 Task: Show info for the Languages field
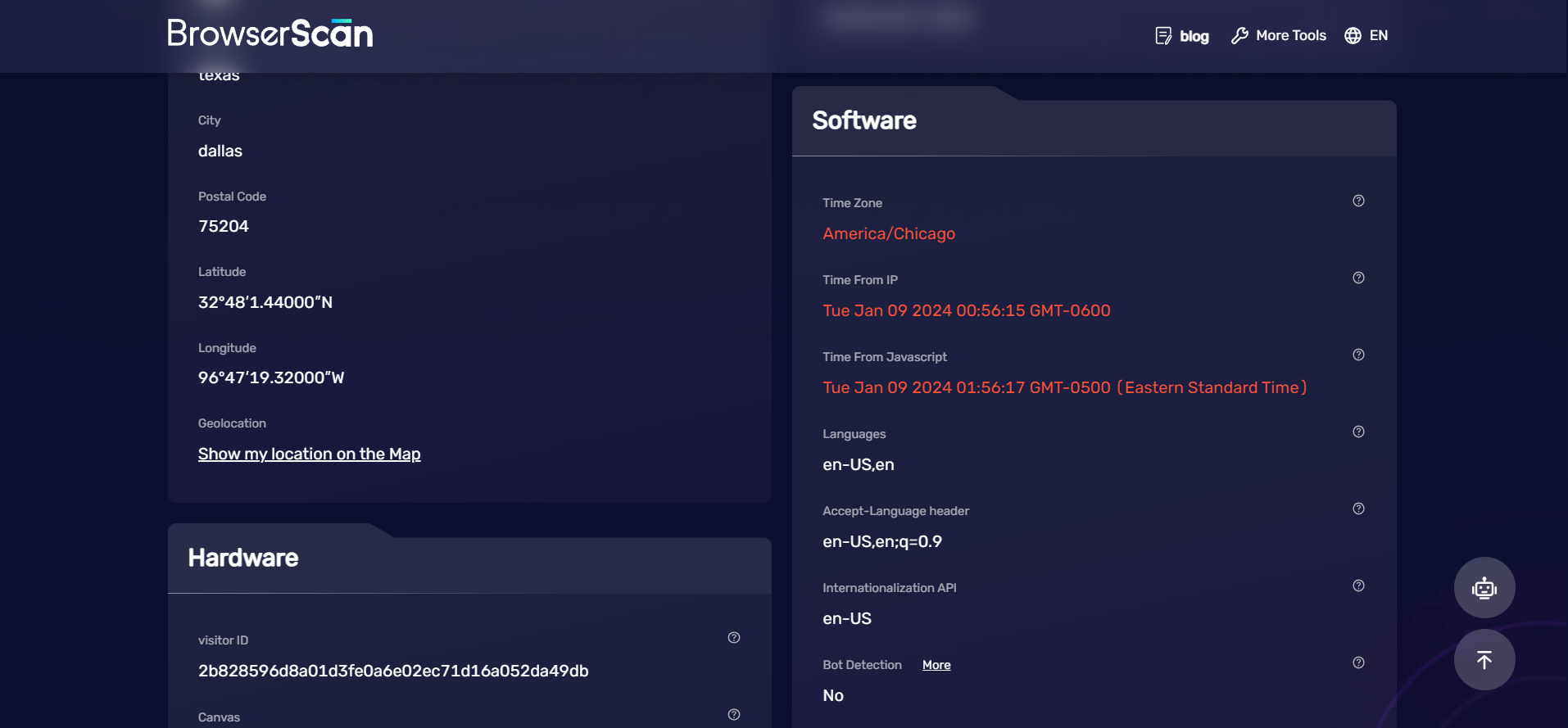tap(1358, 432)
